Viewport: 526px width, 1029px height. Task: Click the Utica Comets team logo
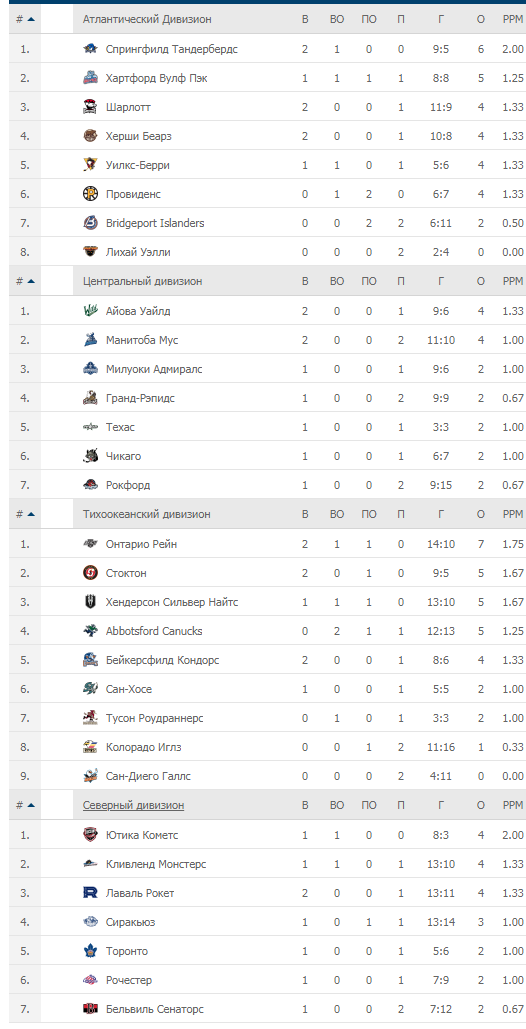coord(90,835)
